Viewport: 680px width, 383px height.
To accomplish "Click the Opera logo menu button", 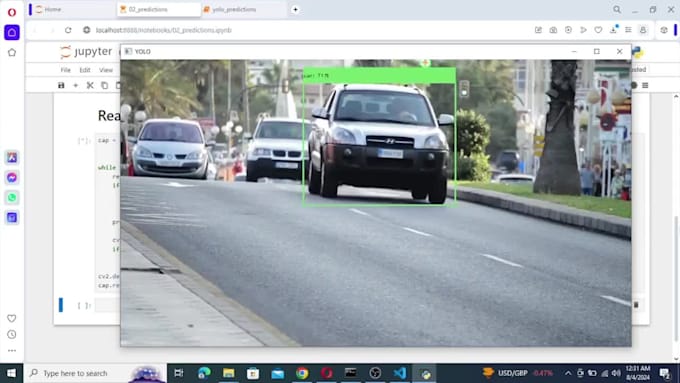I will (12, 12).
